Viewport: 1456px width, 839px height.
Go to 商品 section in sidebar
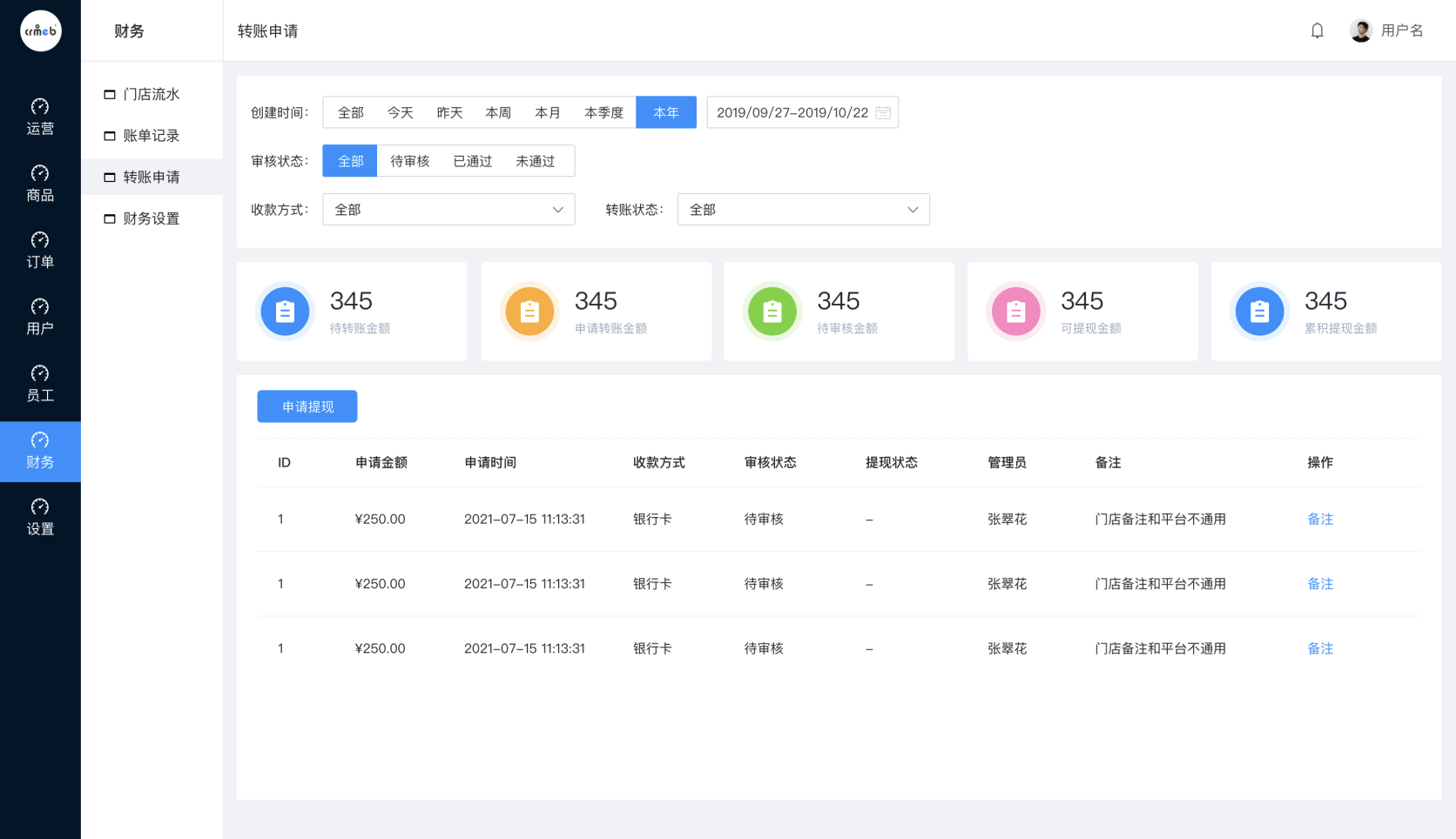click(40, 184)
